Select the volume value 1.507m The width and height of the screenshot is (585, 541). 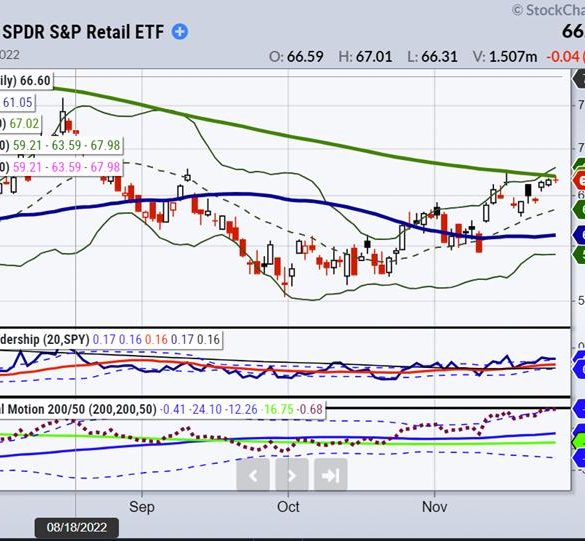click(x=513, y=57)
